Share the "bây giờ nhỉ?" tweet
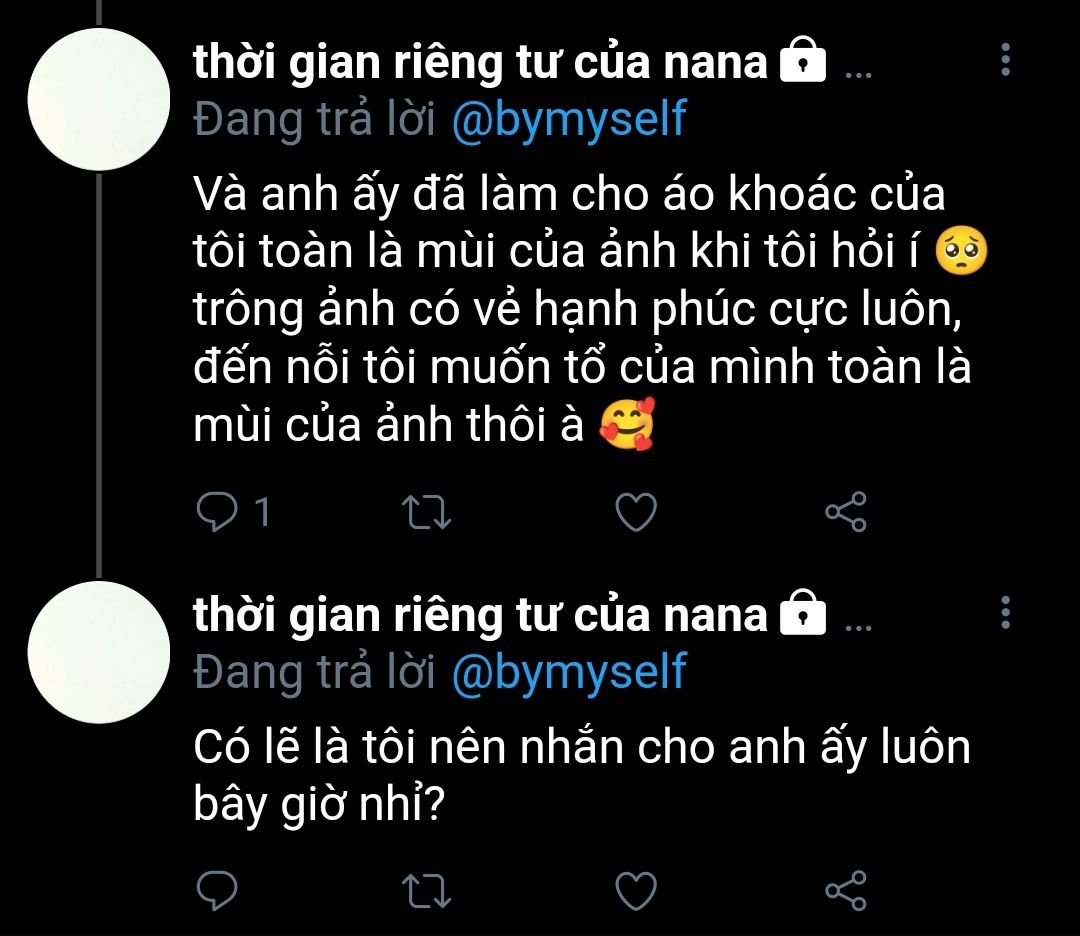 tap(846, 890)
